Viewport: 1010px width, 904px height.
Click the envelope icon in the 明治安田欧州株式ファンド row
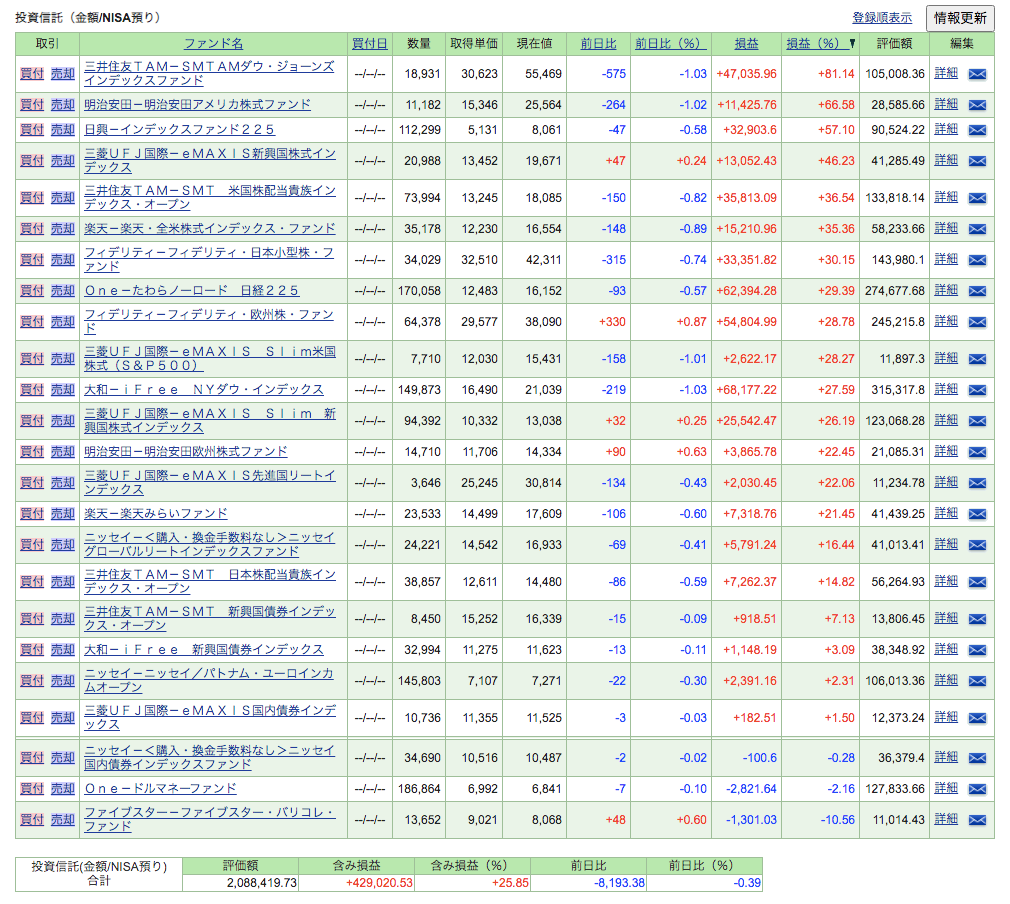point(977,452)
